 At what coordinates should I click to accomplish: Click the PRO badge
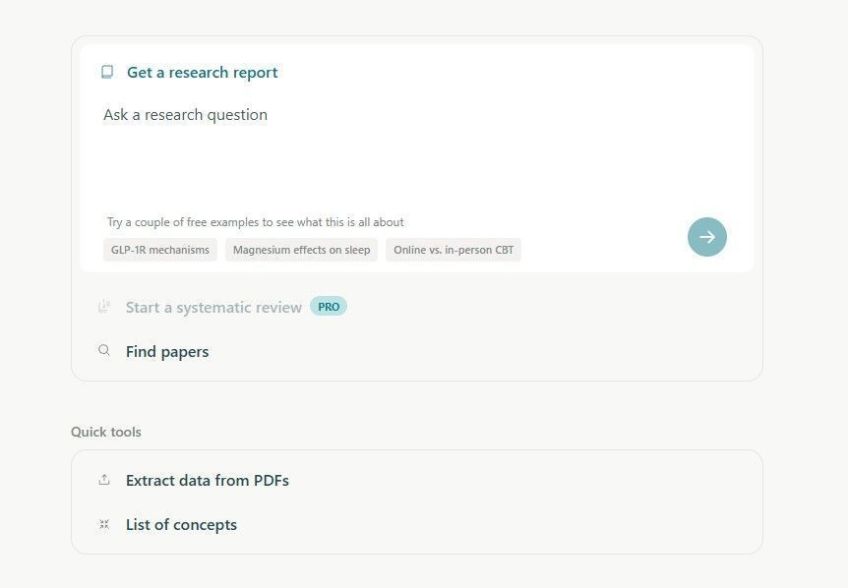click(x=328, y=307)
